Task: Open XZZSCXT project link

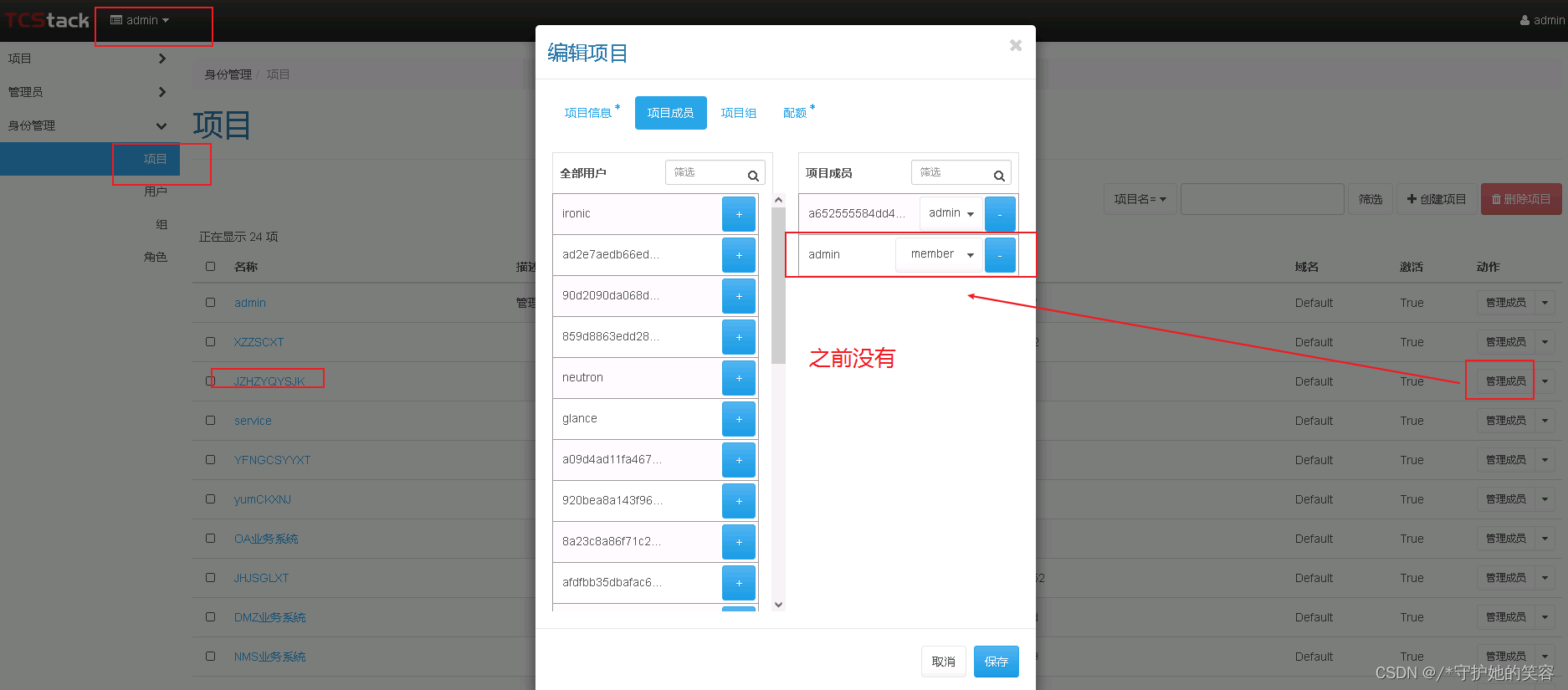Action: [x=259, y=342]
